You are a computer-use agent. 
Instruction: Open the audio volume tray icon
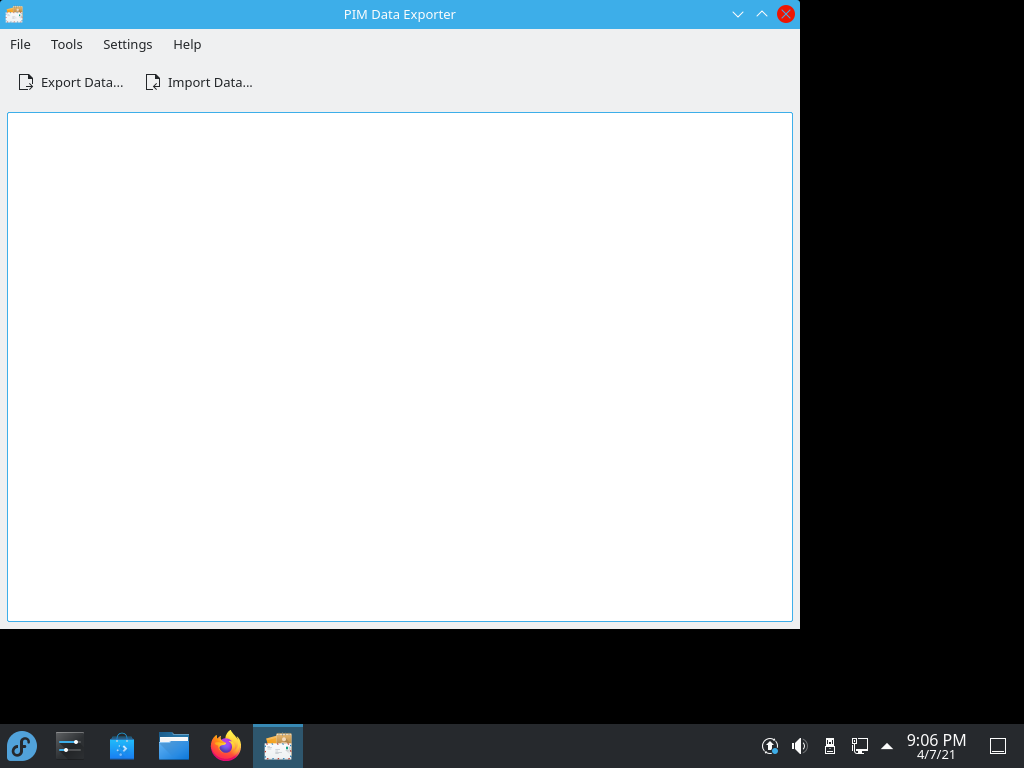tap(799, 746)
